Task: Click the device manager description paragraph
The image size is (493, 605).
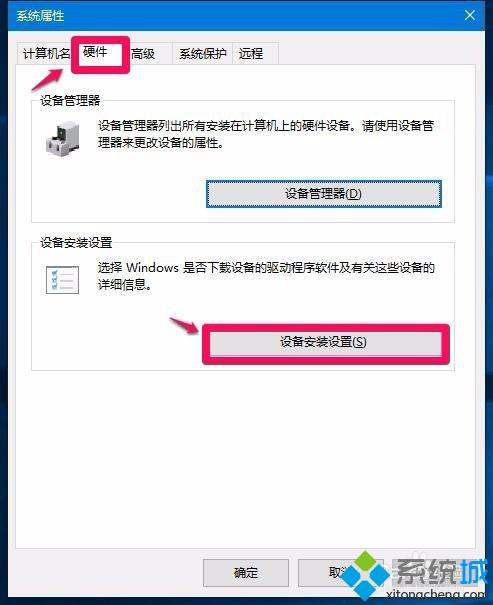Action: [266, 134]
